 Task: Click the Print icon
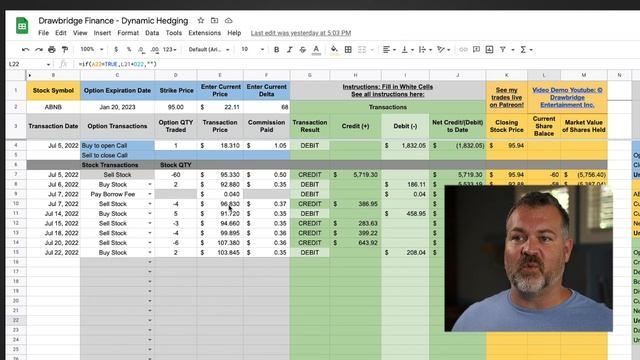click(51, 49)
